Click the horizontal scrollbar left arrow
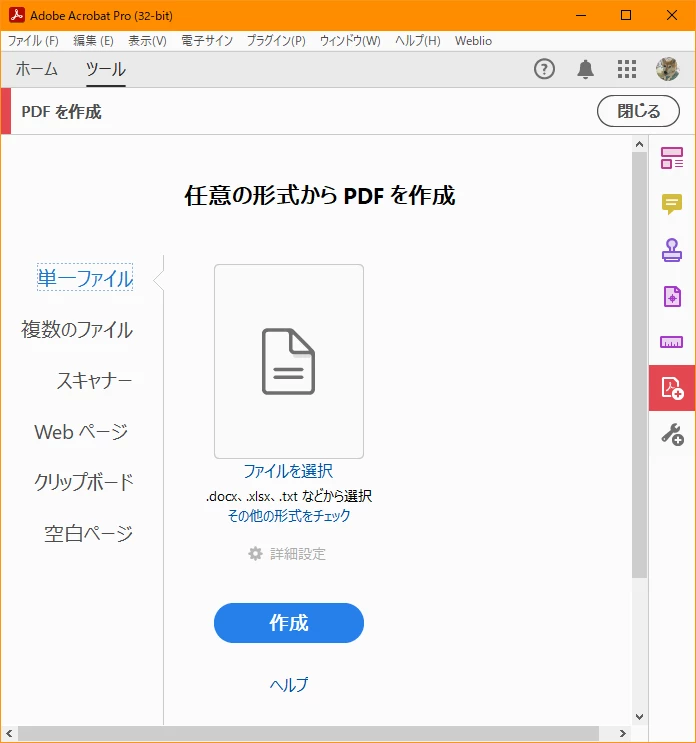696x743 pixels. pyautogui.click(x=9, y=734)
